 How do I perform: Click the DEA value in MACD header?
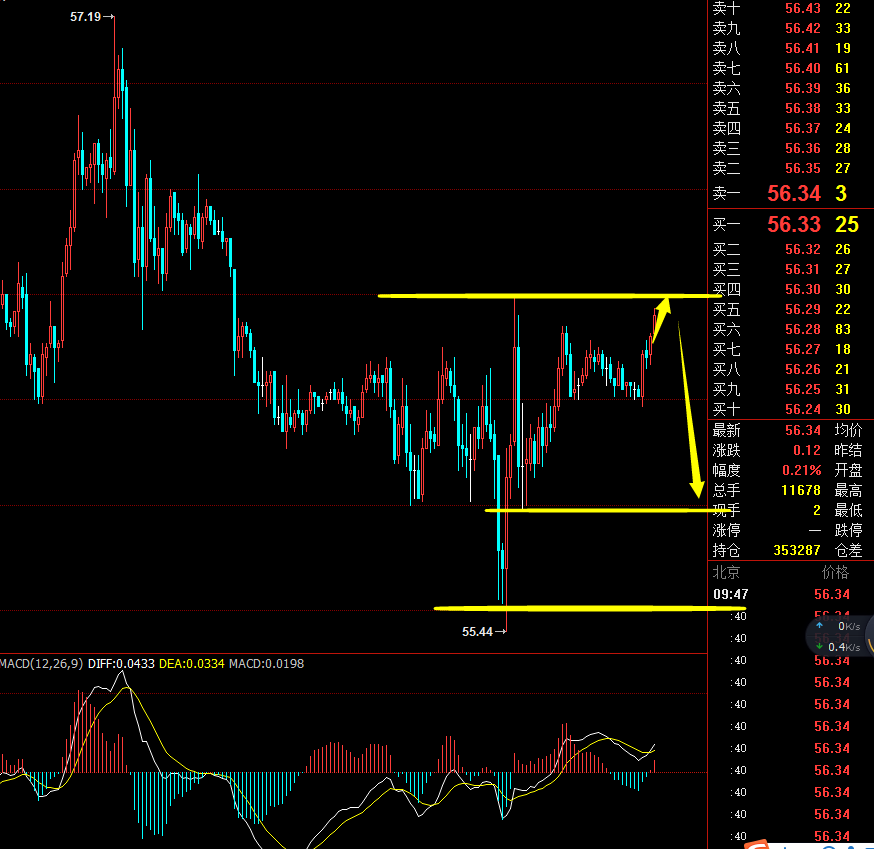[192, 663]
